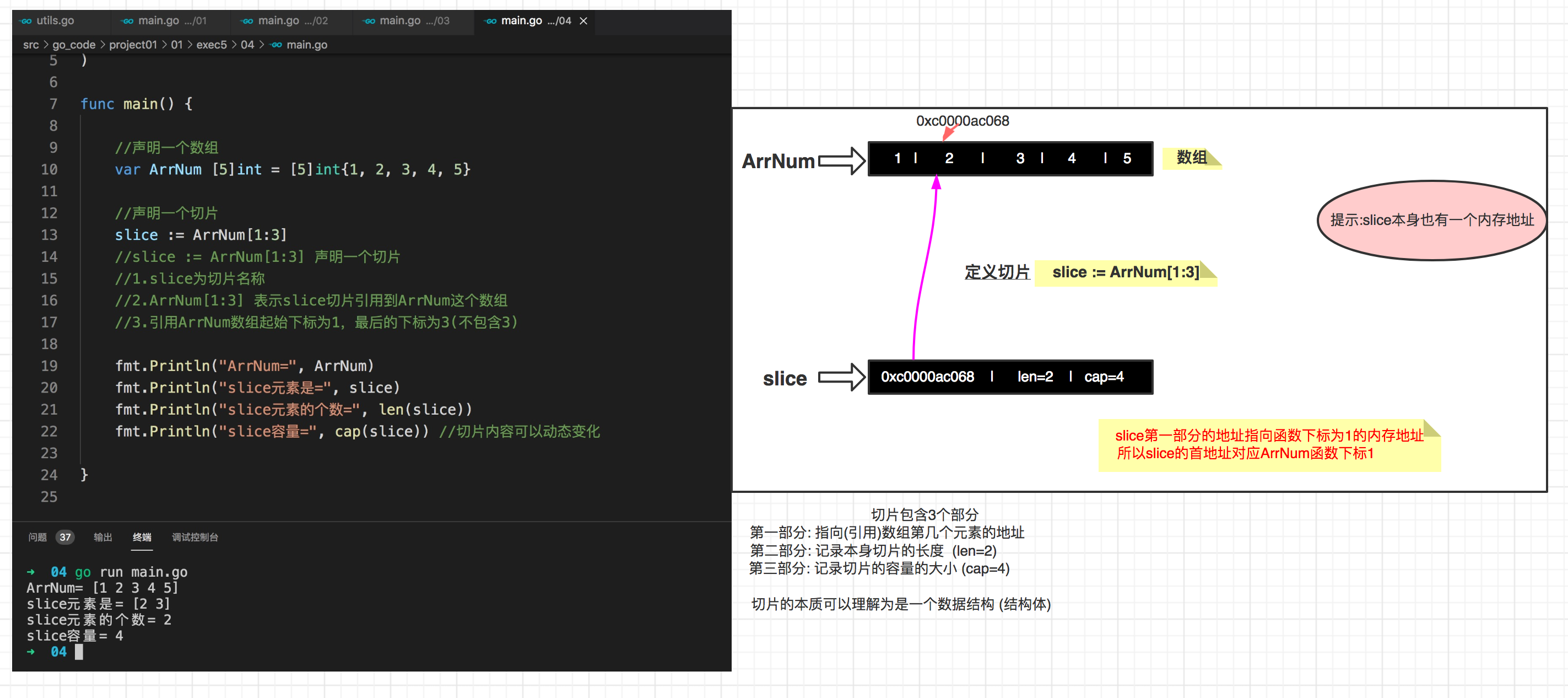Select pink ellipse slice memory hint
This screenshot has width=1568, height=698.
click(1431, 221)
